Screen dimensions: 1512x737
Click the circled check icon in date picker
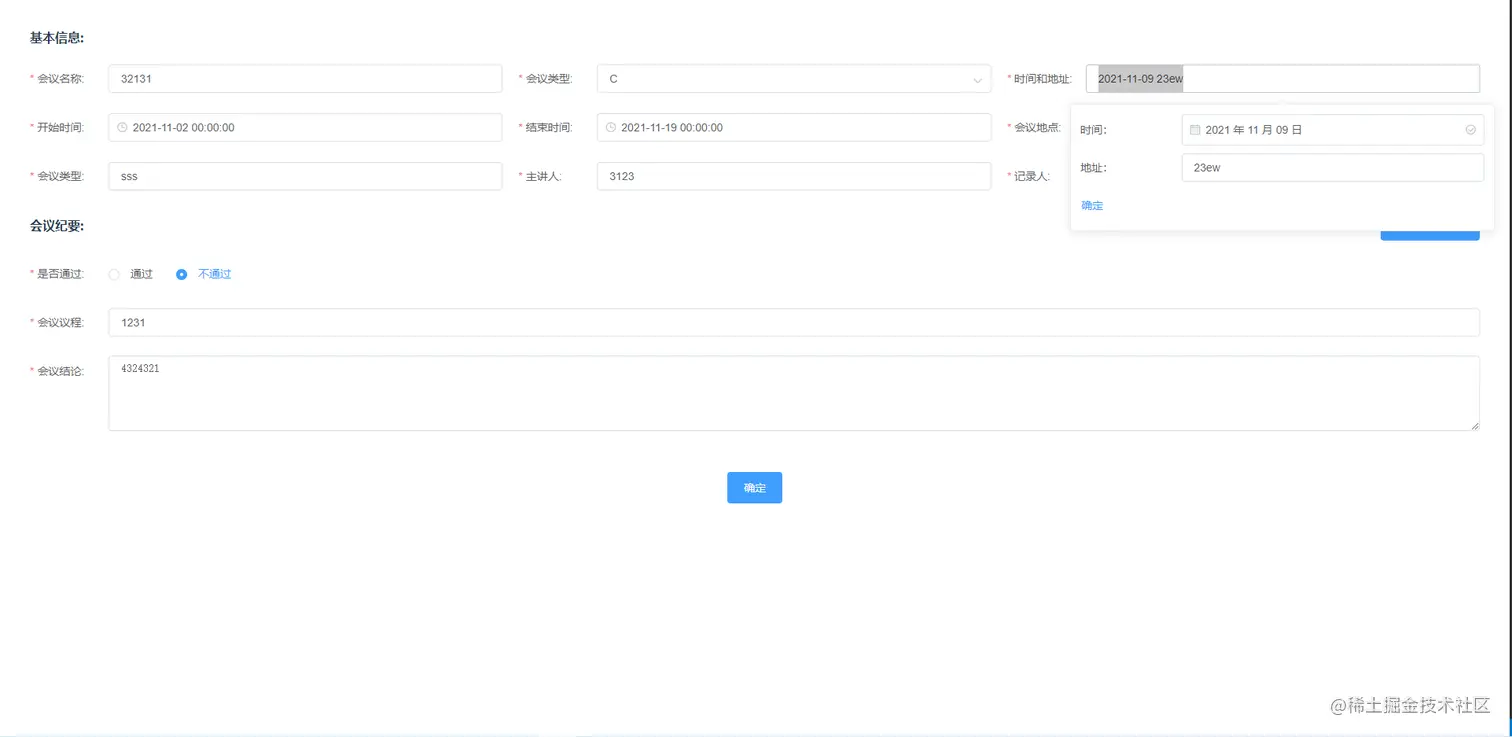(1470, 130)
